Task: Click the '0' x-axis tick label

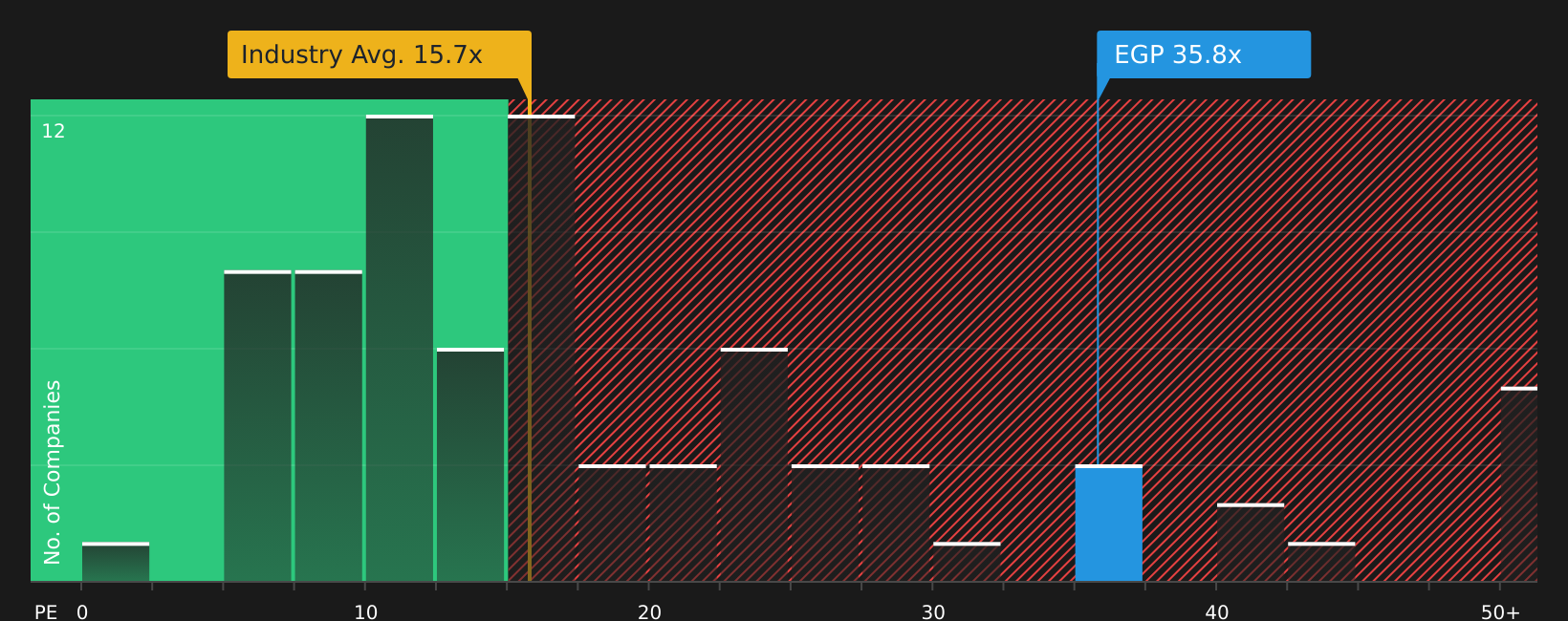Action: click(x=82, y=612)
